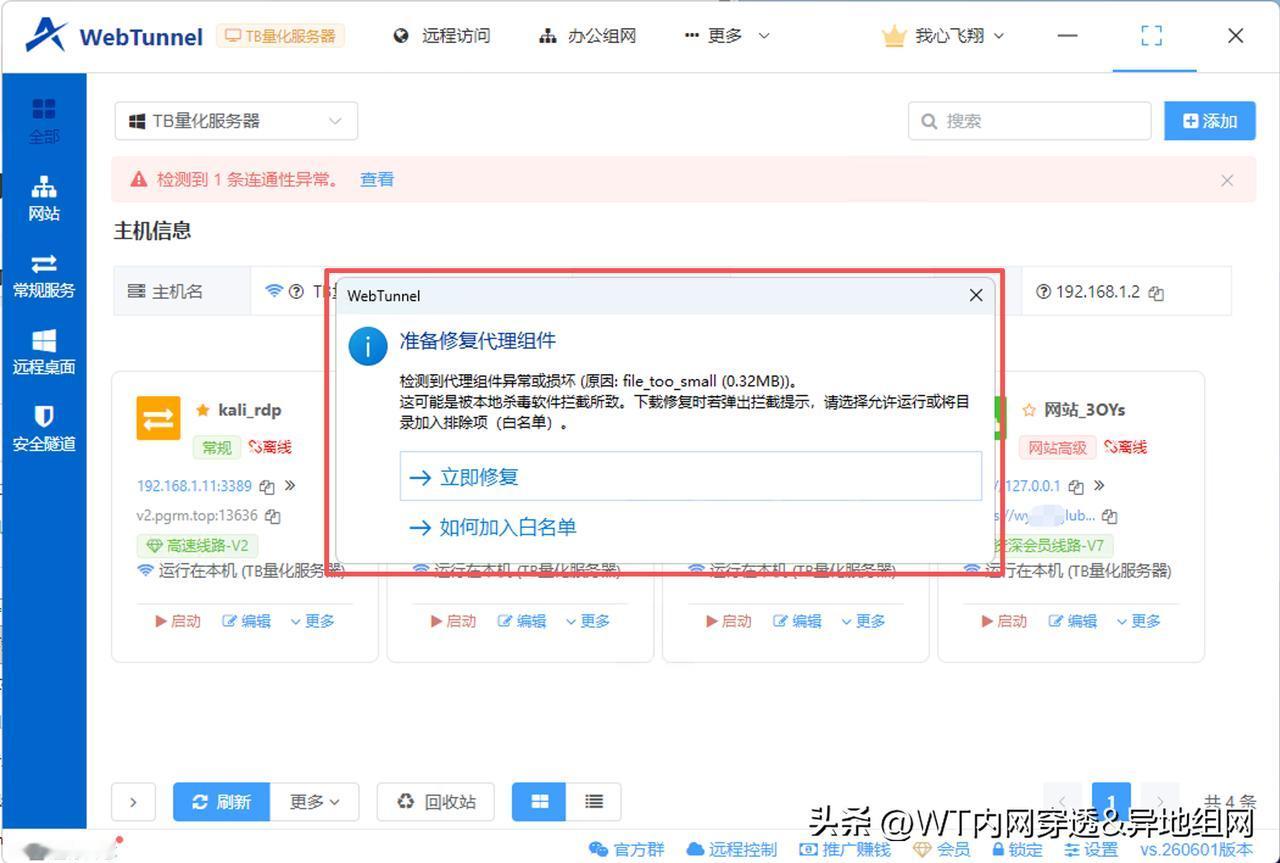Click the 高速线路-V2 line tag
The image size is (1280, 863).
tap(197, 545)
